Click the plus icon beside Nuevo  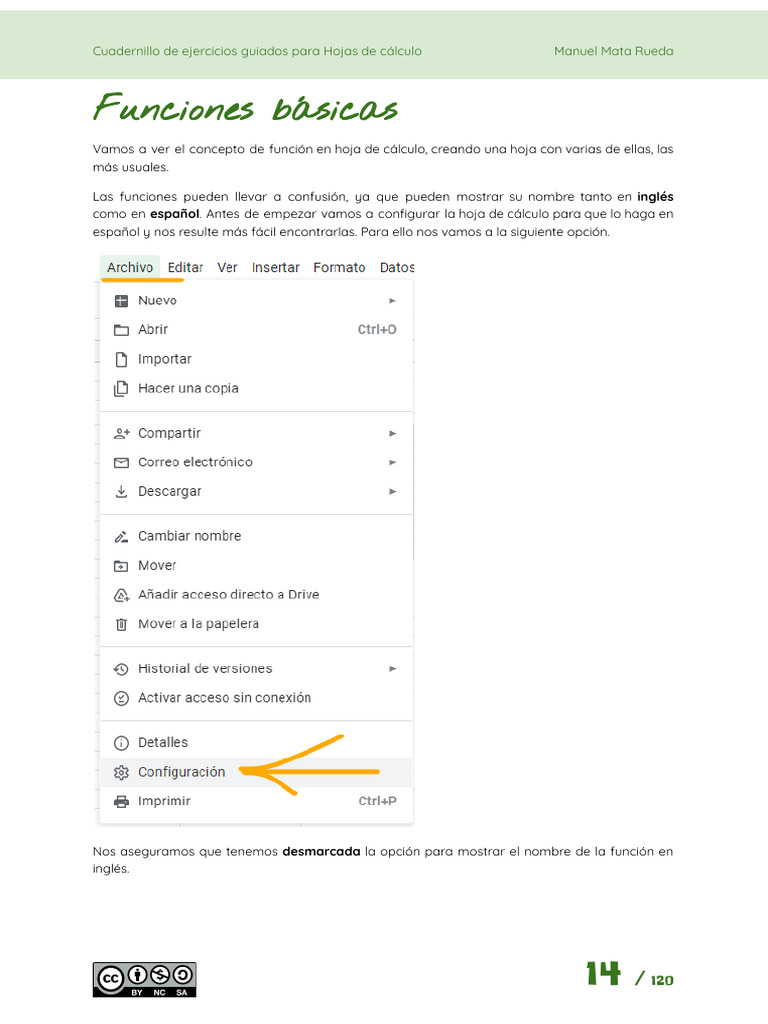click(122, 300)
